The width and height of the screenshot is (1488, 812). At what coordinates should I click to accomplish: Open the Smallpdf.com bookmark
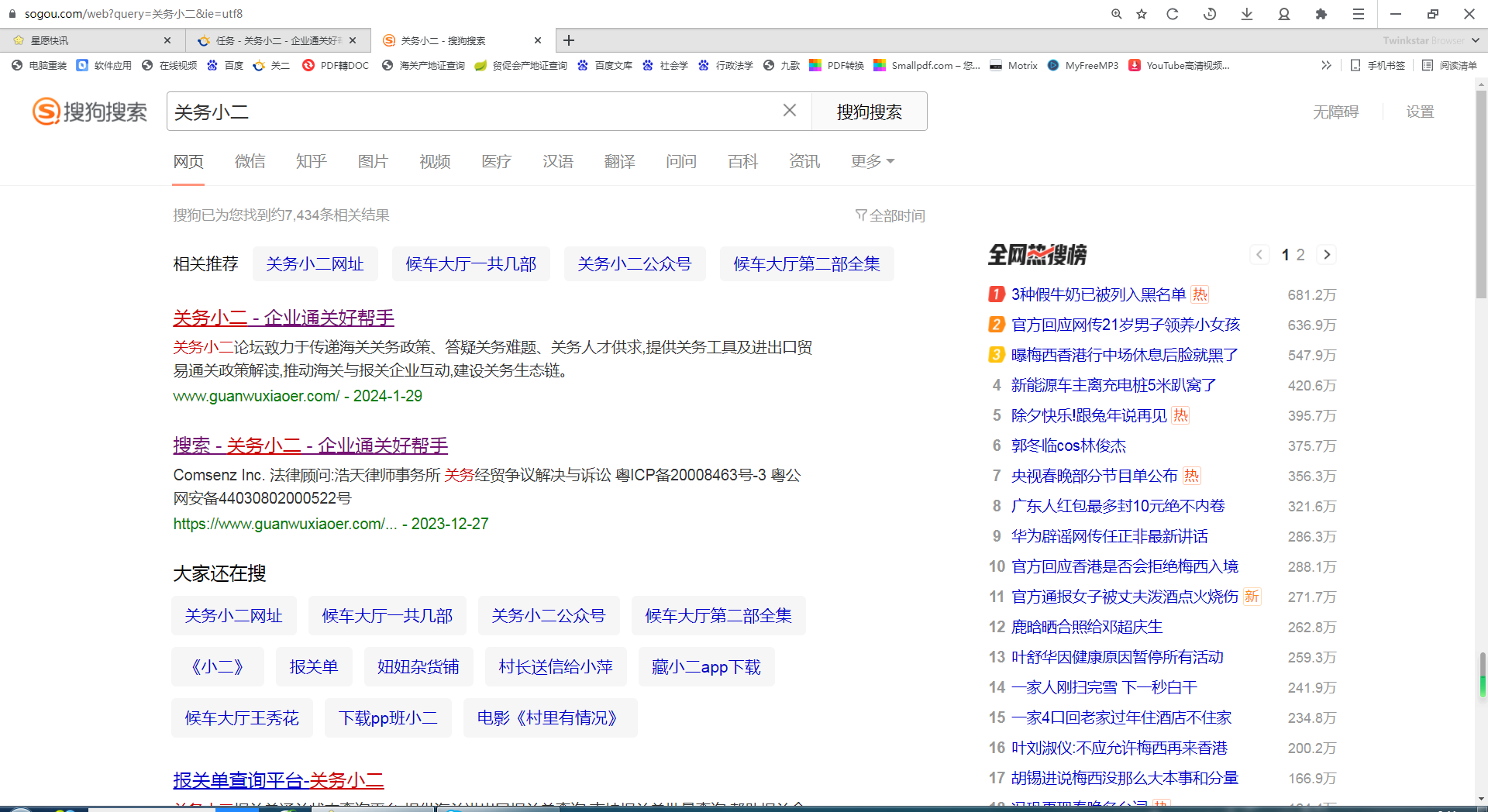(x=927, y=66)
